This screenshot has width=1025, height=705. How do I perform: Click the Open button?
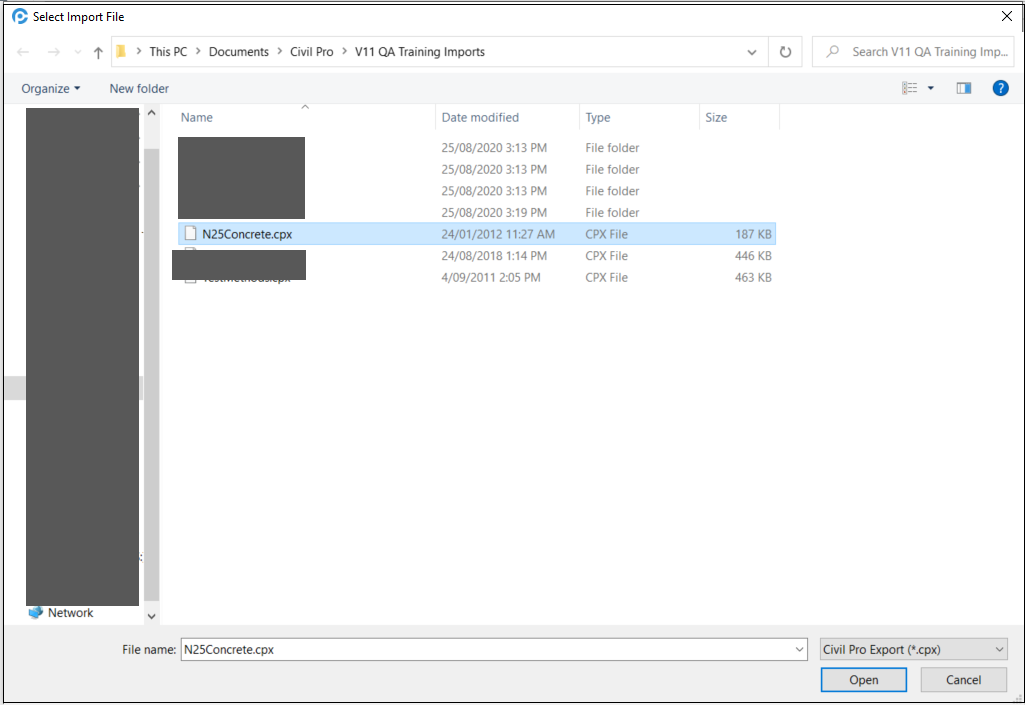pos(863,680)
